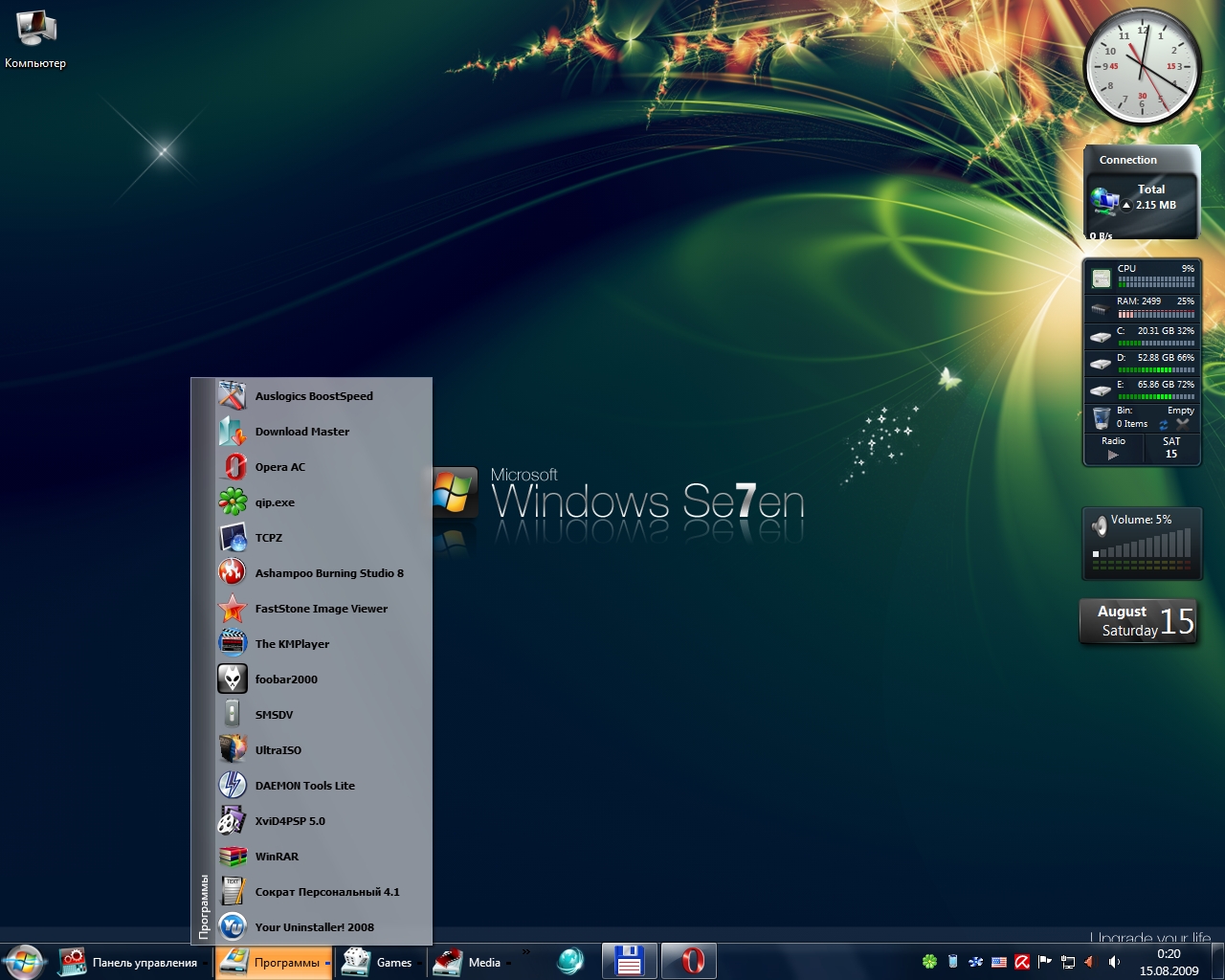1225x980 pixels.
Task: Open the system volume tray icon
Action: 1114,962
